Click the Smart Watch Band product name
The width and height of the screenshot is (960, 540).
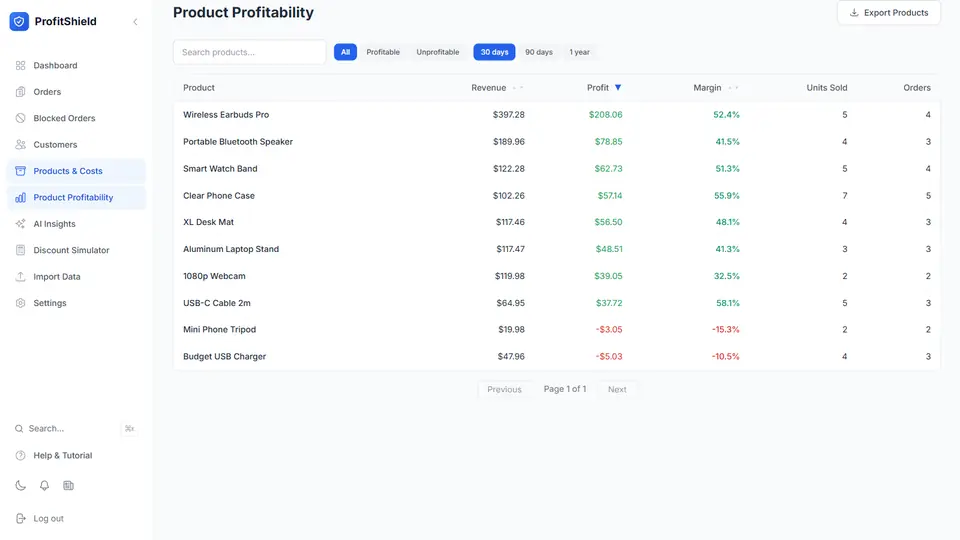pyautogui.click(x=220, y=168)
